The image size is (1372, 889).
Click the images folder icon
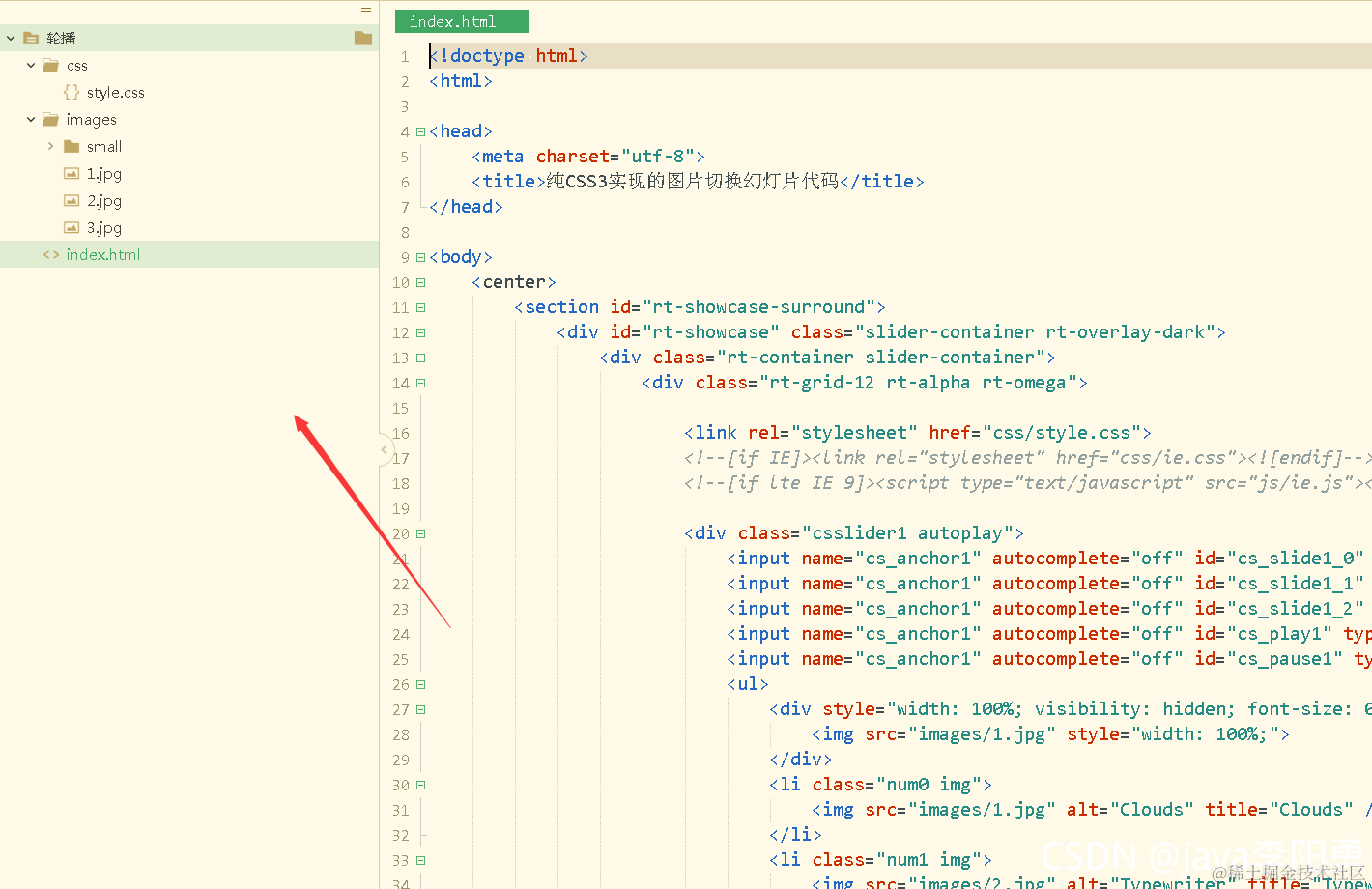point(51,120)
